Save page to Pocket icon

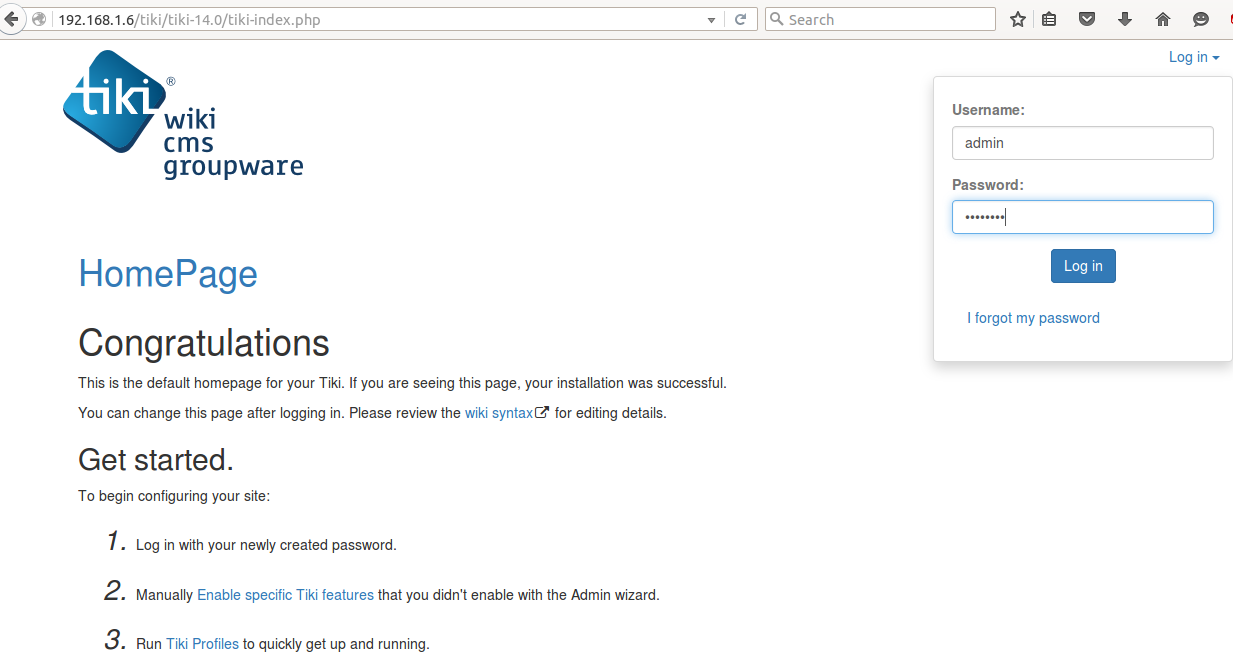point(1087,20)
